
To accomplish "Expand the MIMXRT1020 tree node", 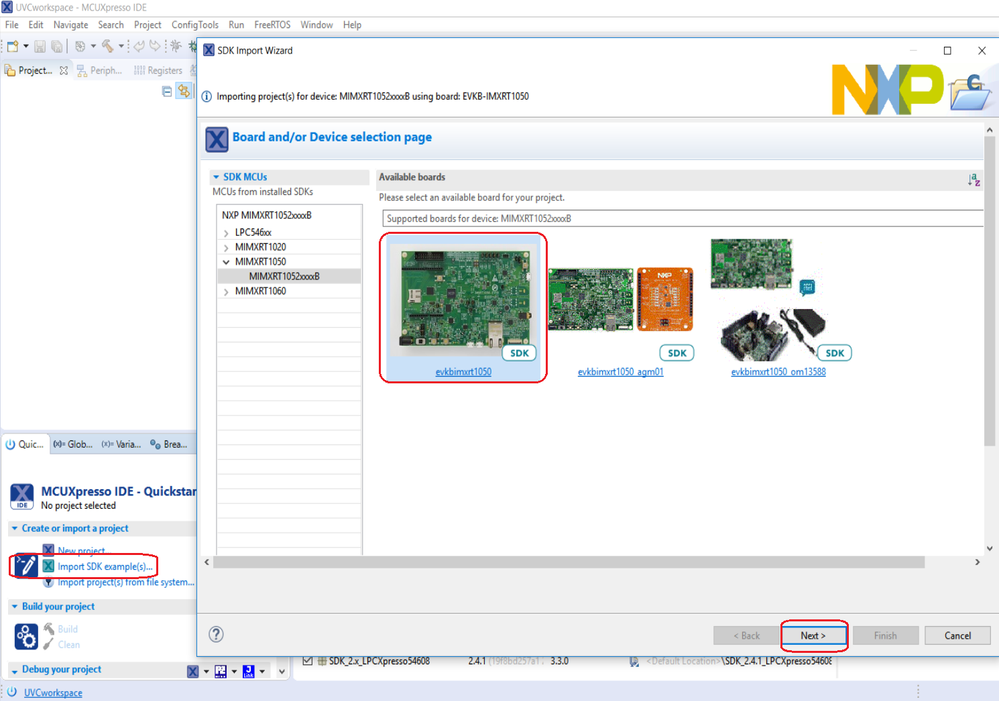I will coord(226,247).
